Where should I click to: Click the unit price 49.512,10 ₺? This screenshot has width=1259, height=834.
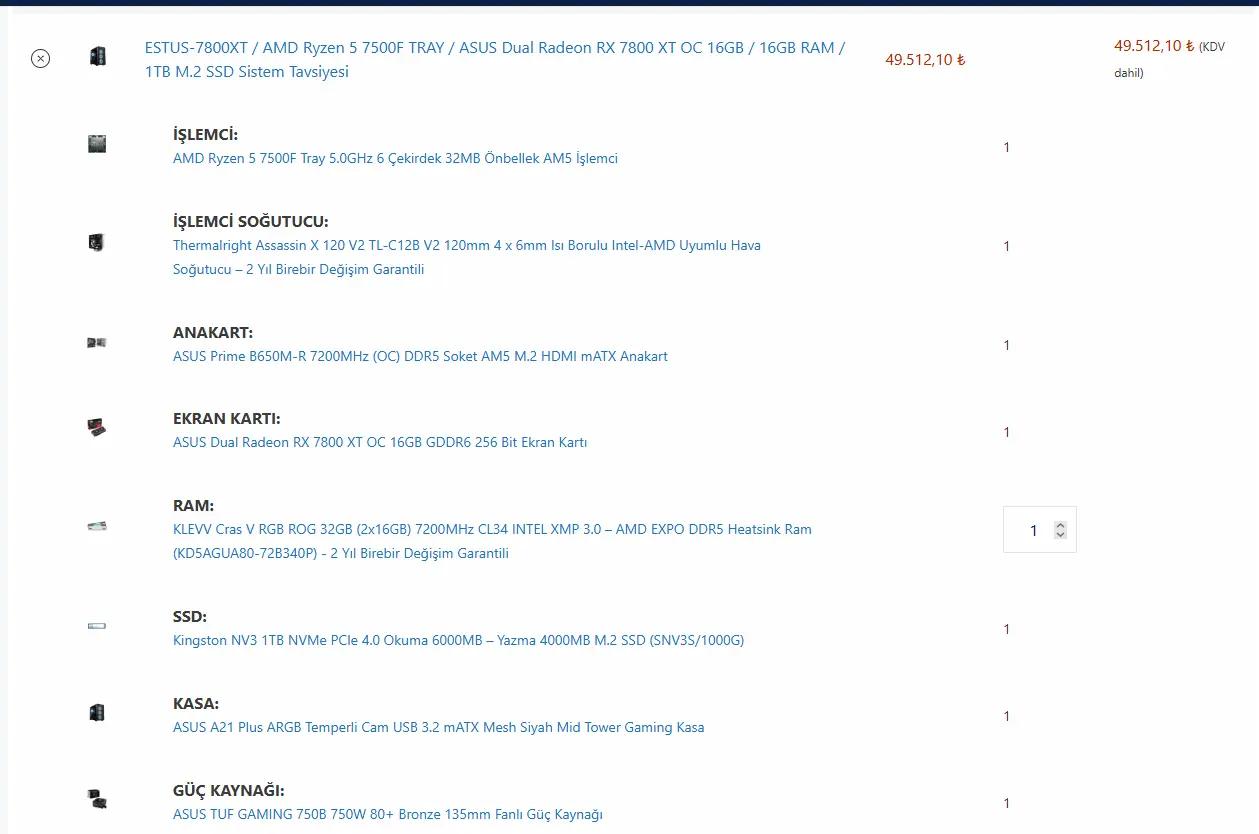925,59
